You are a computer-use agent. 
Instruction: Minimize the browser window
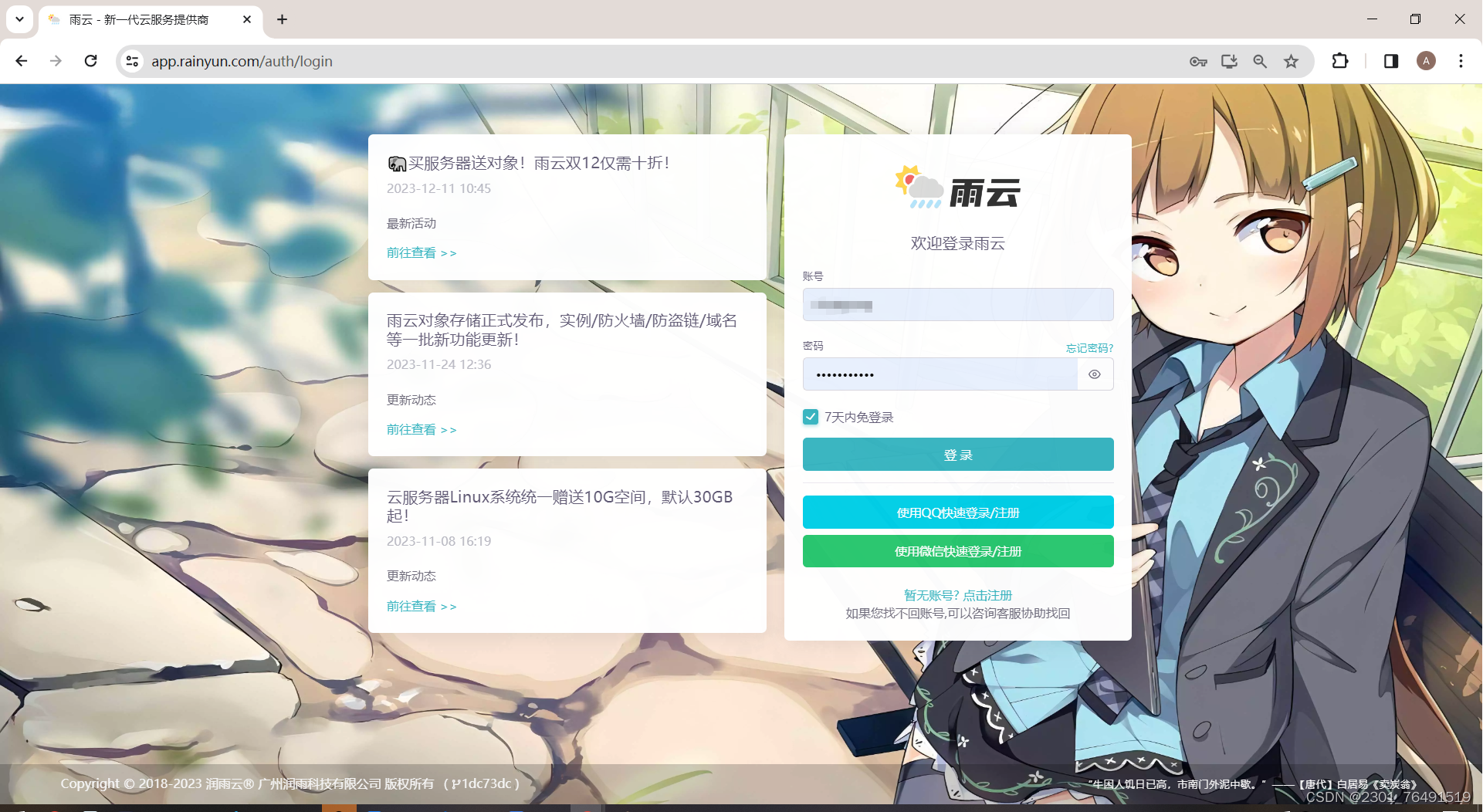click(1372, 19)
